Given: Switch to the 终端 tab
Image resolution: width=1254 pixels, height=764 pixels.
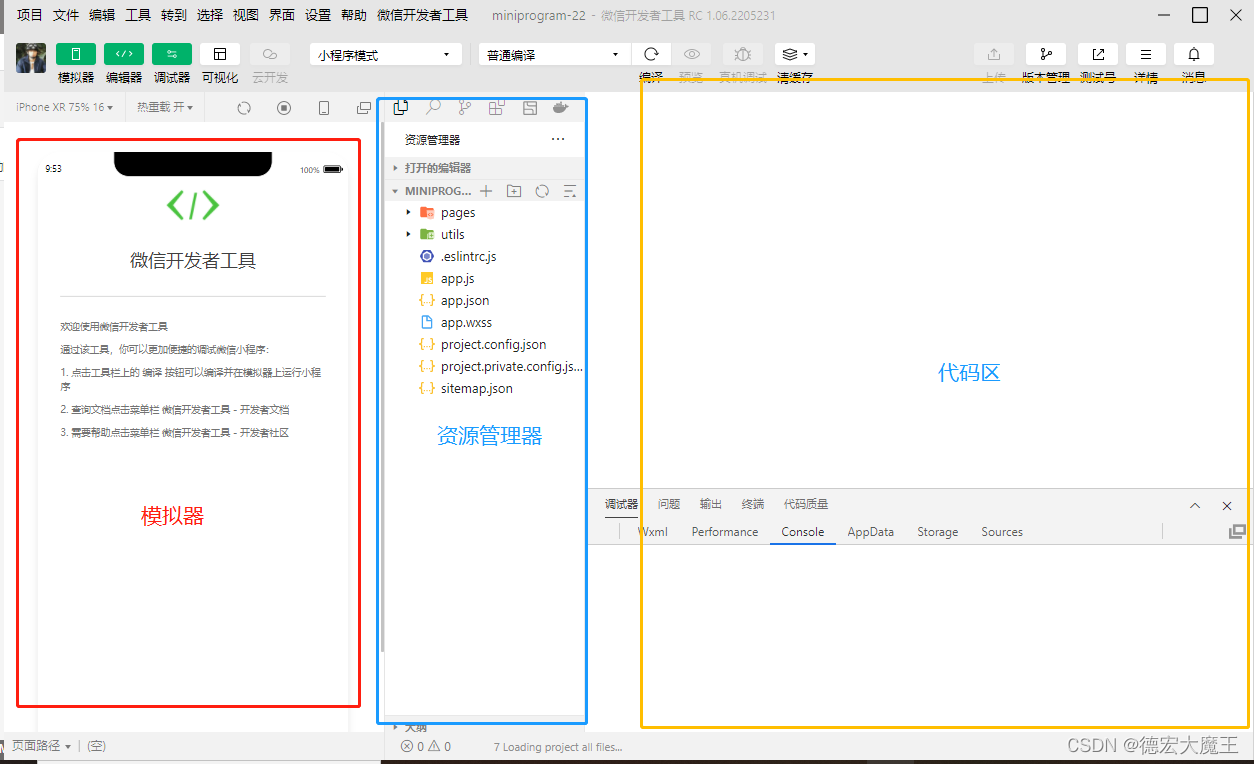Looking at the screenshot, I should [x=753, y=504].
